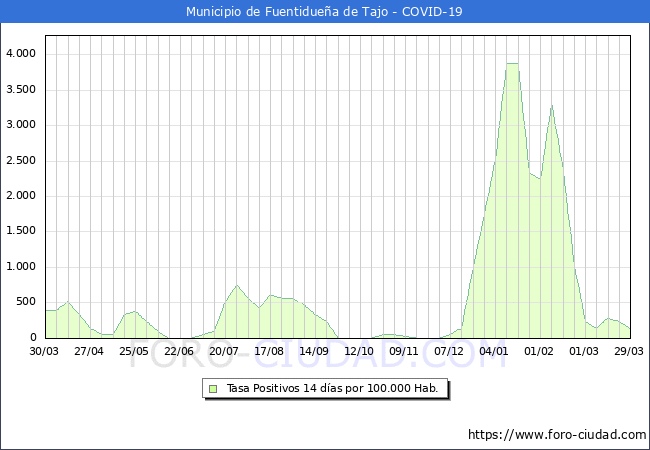Click the x-axis date label 12/10
Viewport: 650px width, 450px height.
pyautogui.click(x=359, y=351)
